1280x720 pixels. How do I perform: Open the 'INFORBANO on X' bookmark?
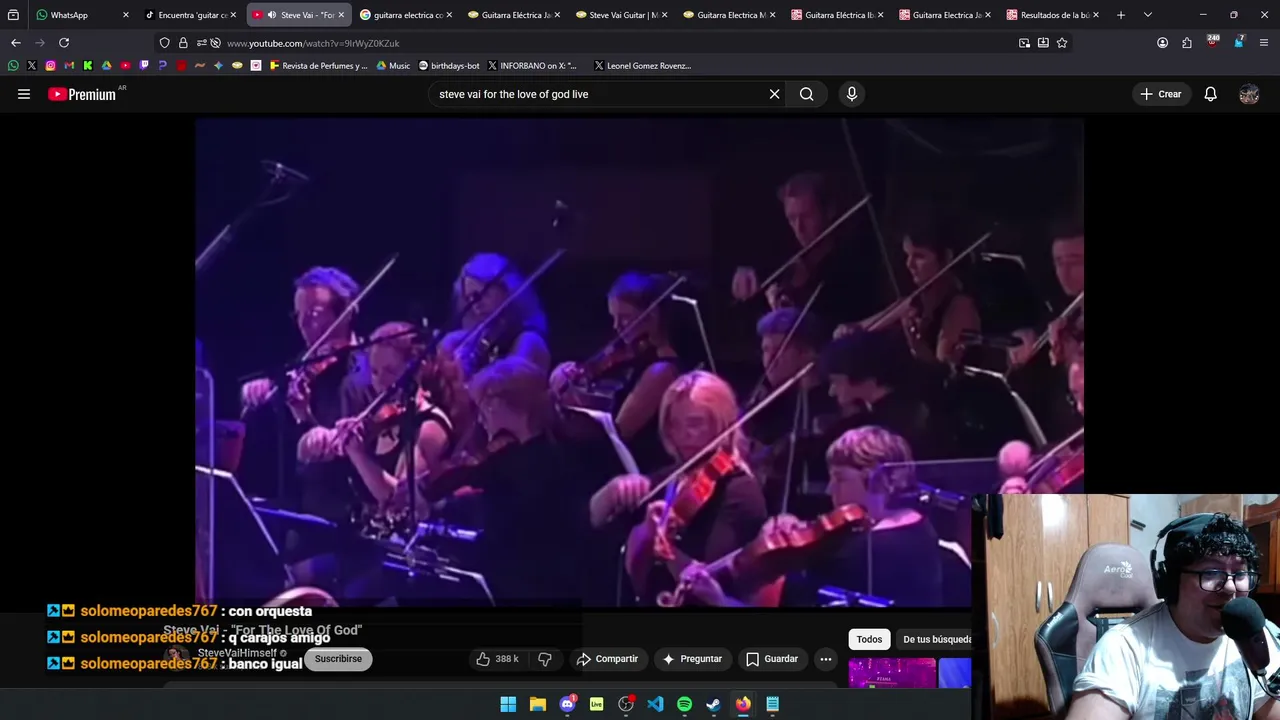(532, 66)
